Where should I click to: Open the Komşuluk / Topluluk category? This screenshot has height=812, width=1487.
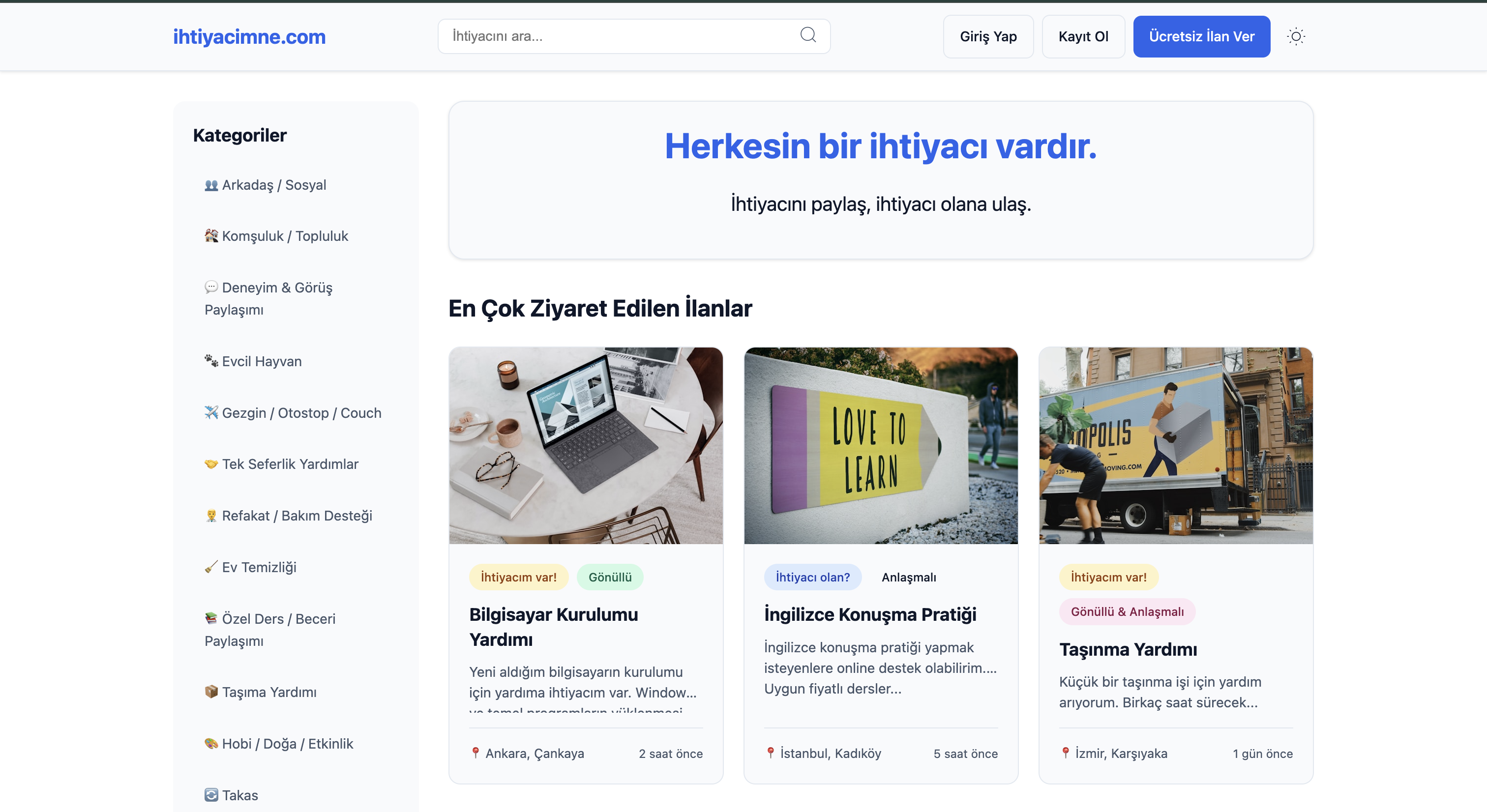pos(276,235)
